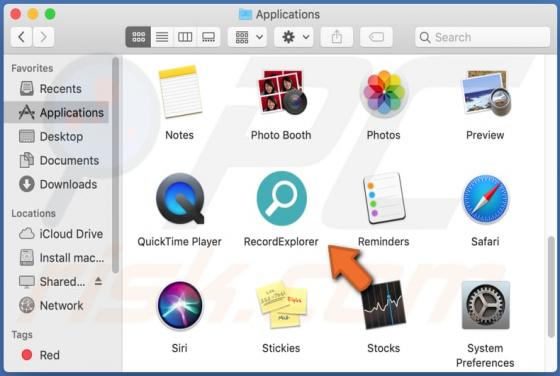Switch to icon view
The width and height of the screenshot is (560, 376).
(x=138, y=37)
